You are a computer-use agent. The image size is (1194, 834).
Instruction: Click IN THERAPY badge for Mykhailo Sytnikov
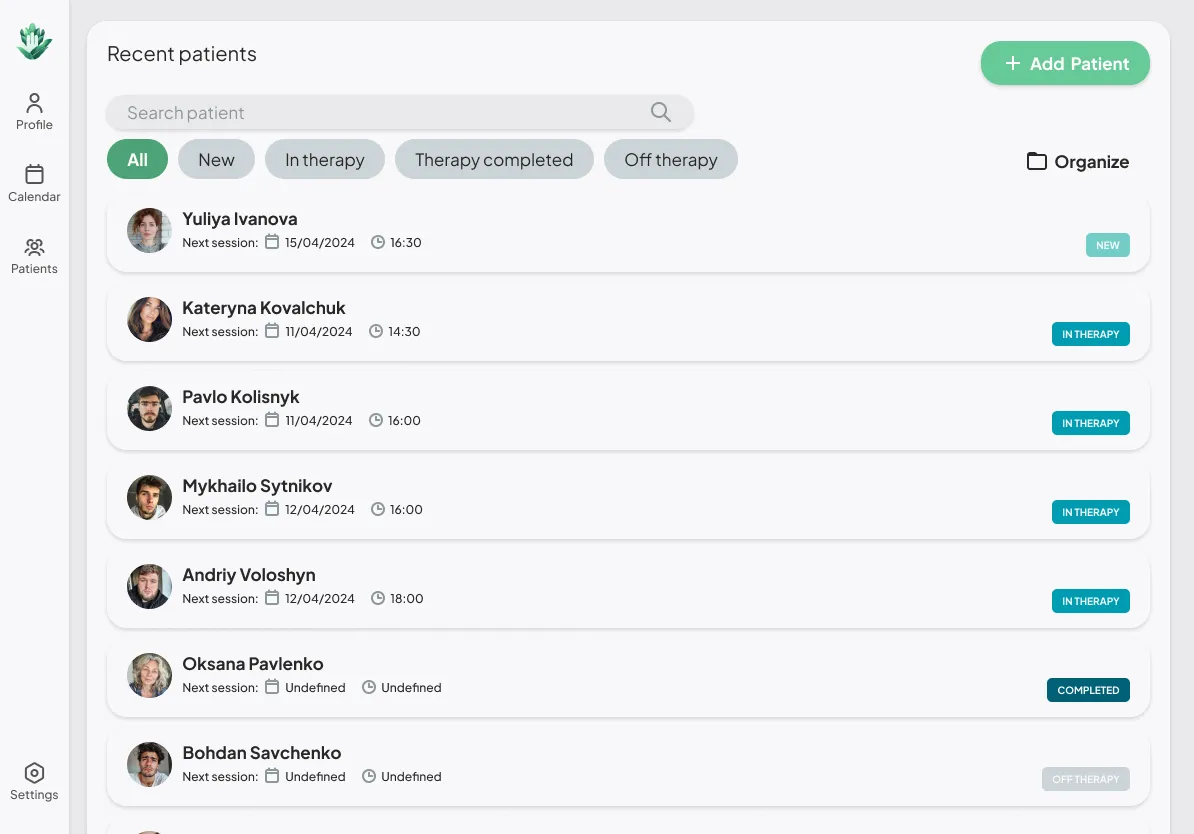coord(1090,513)
